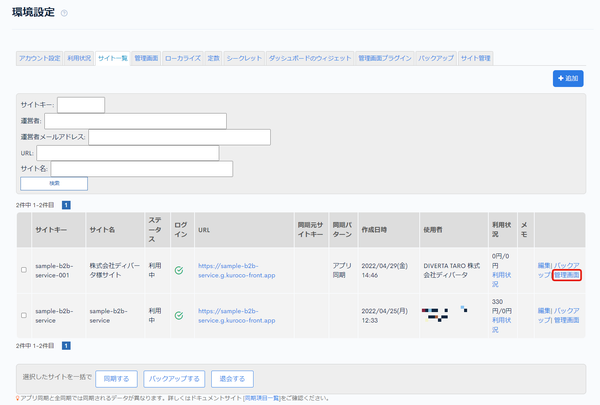The height and width of the screenshot is (405, 600).
Task: Open 管理画面 link for sample-b2b-service-001
Action: (567, 275)
